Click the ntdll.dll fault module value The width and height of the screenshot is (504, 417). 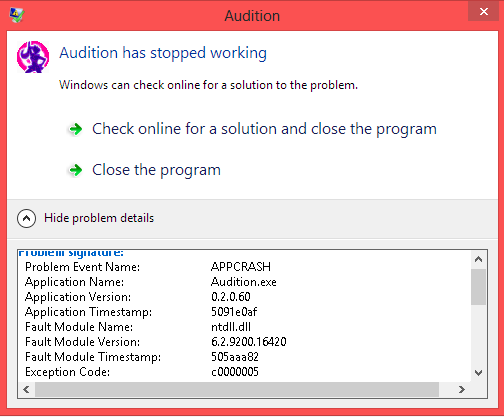pyautogui.click(x=231, y=327)
